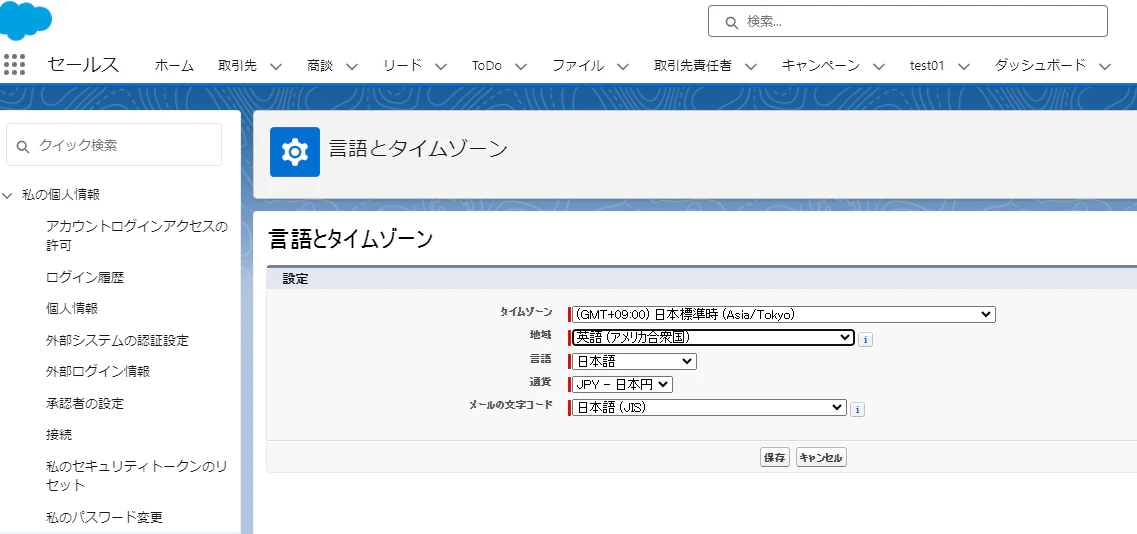This screenshot has width=1137, height=534.
Task: Open the メールの文字コード dropdown
Action: [709, 408]
